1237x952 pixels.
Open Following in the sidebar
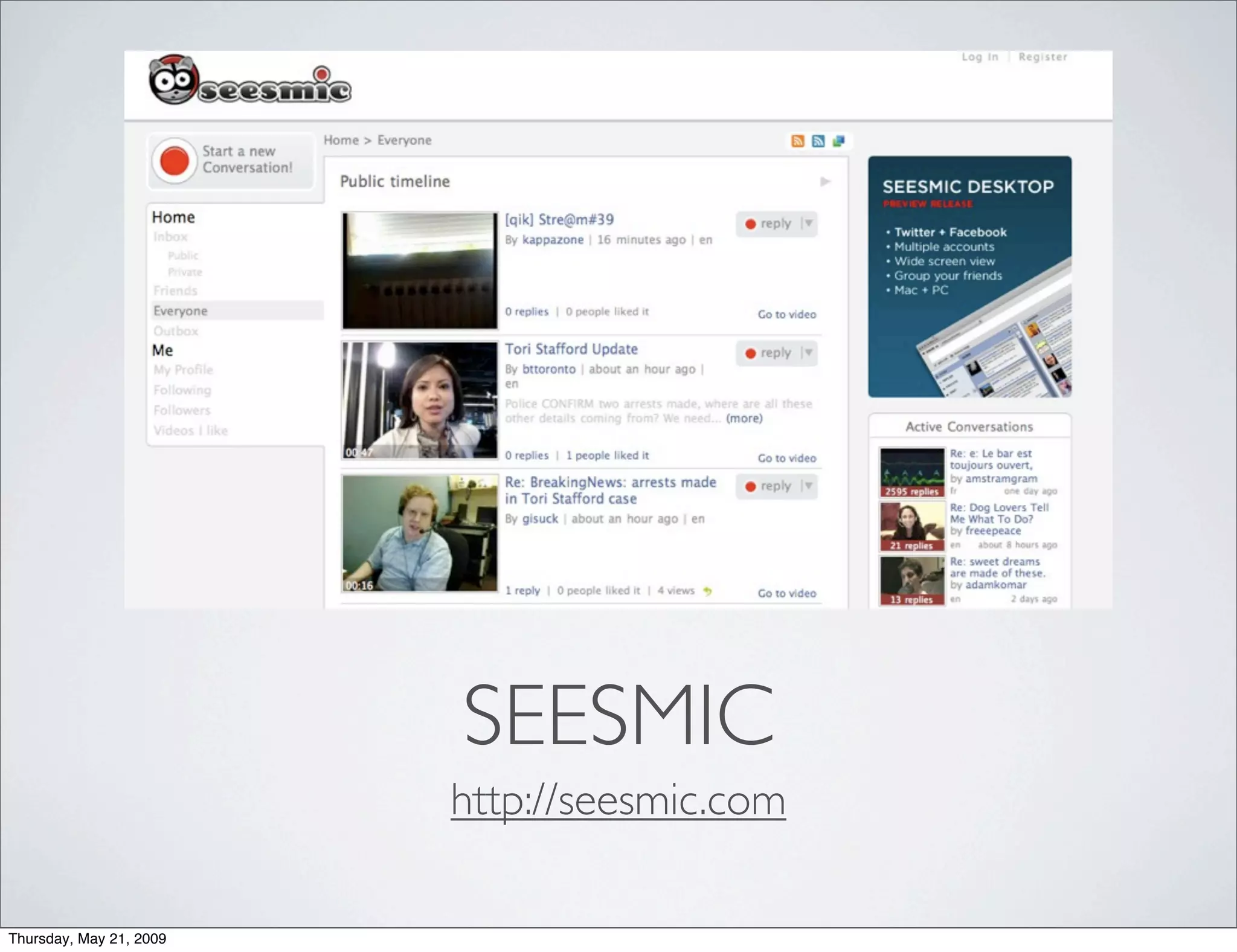click(182, 390)
